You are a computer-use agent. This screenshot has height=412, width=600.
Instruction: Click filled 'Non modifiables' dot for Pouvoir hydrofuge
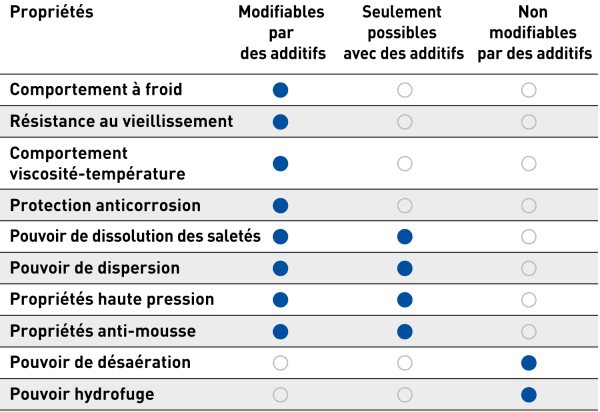[528, 395]
